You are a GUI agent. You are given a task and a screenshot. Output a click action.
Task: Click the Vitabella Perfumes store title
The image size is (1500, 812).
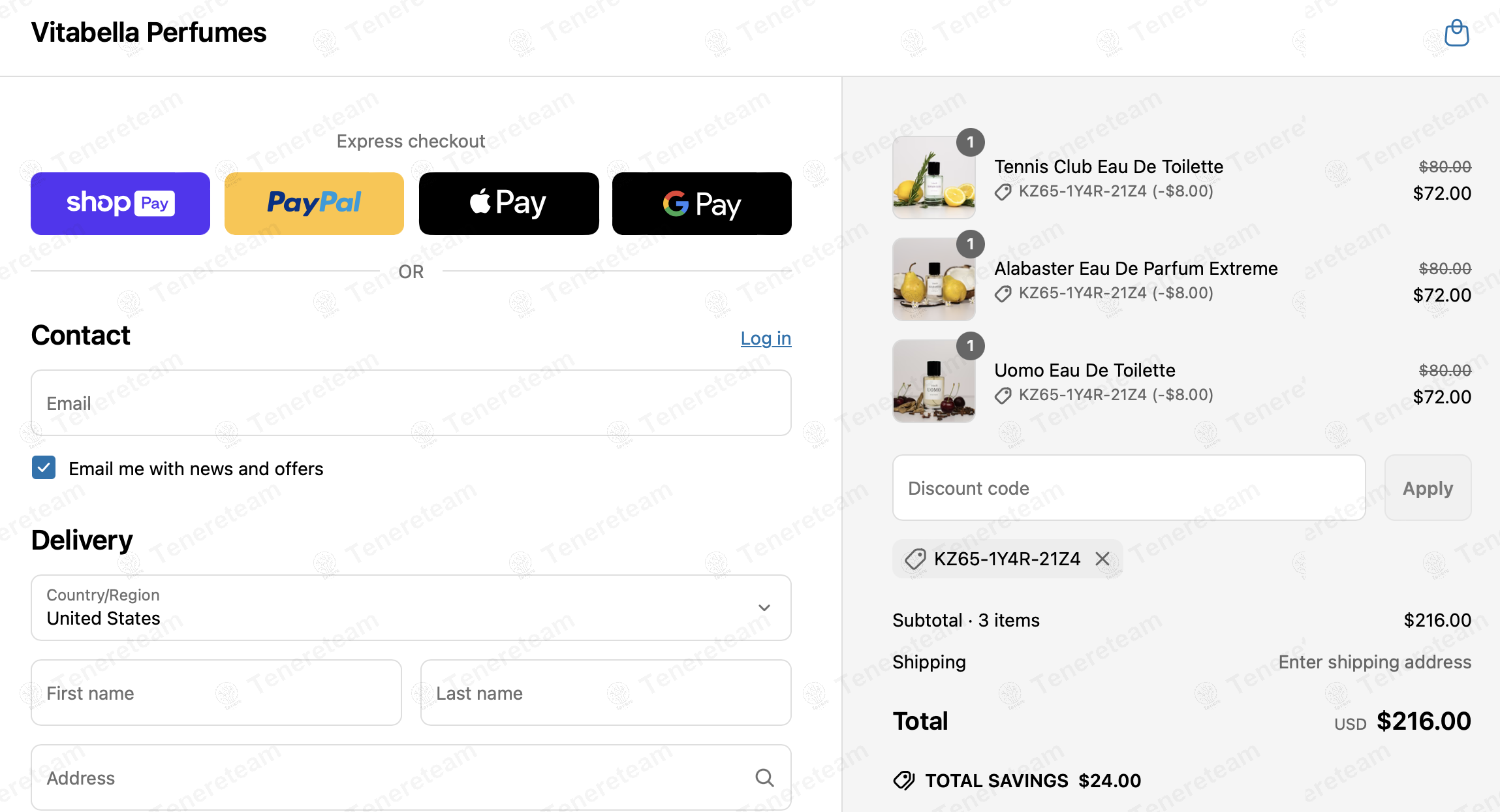[149, 33]
